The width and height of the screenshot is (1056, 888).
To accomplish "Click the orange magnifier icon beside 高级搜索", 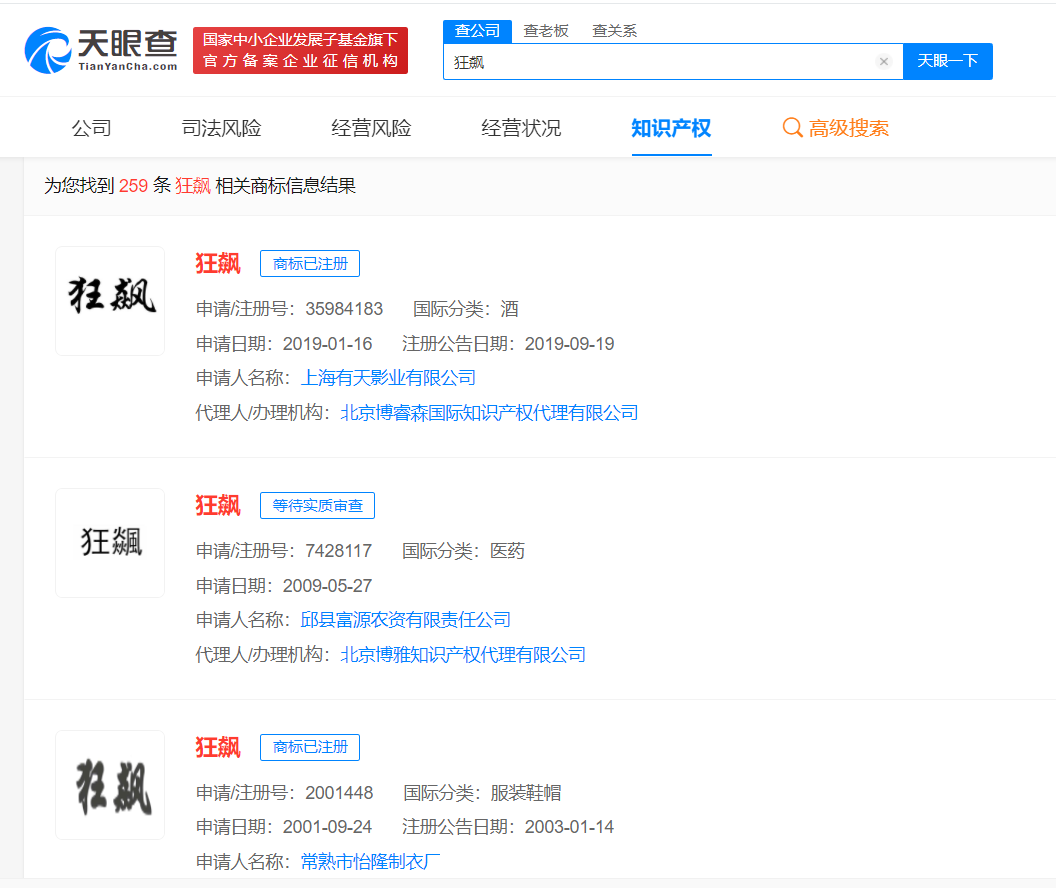I will coord(792,127).
